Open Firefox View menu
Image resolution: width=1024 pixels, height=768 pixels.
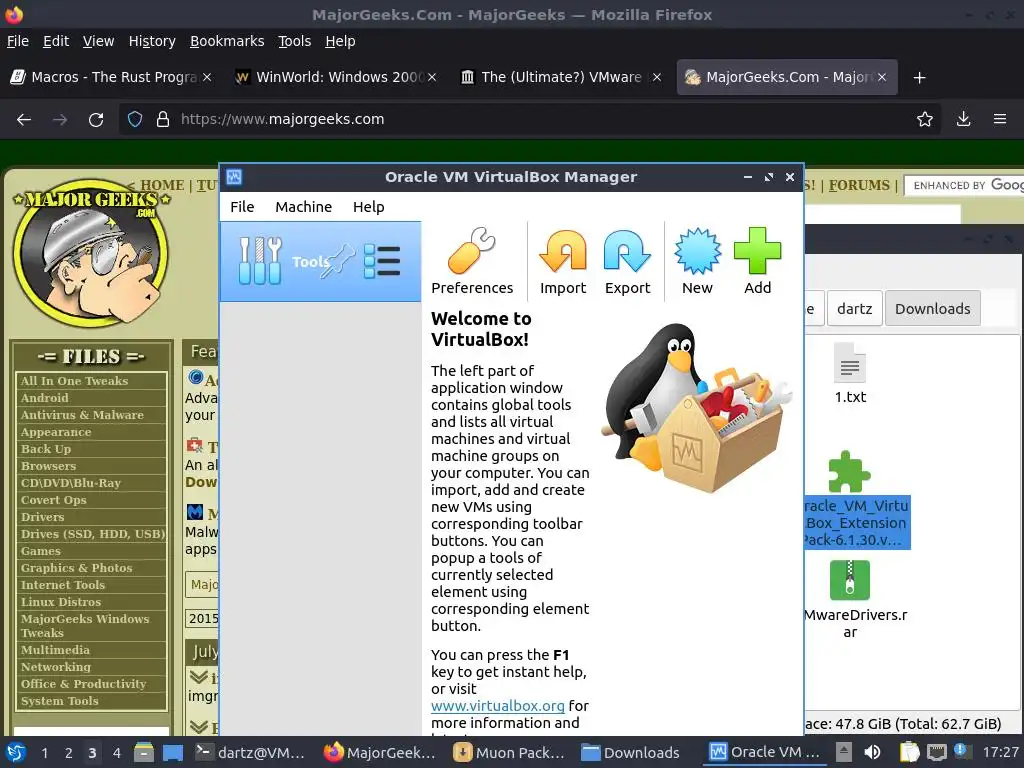coord(98,41)
